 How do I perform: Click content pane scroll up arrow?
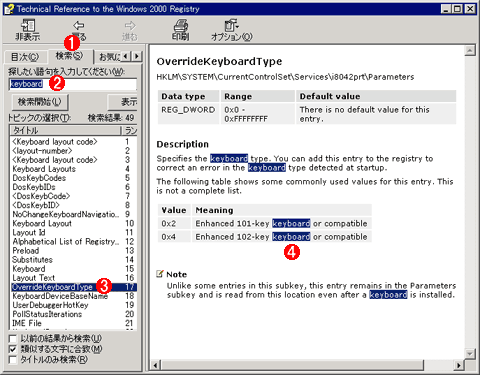[x=470, y=51]
